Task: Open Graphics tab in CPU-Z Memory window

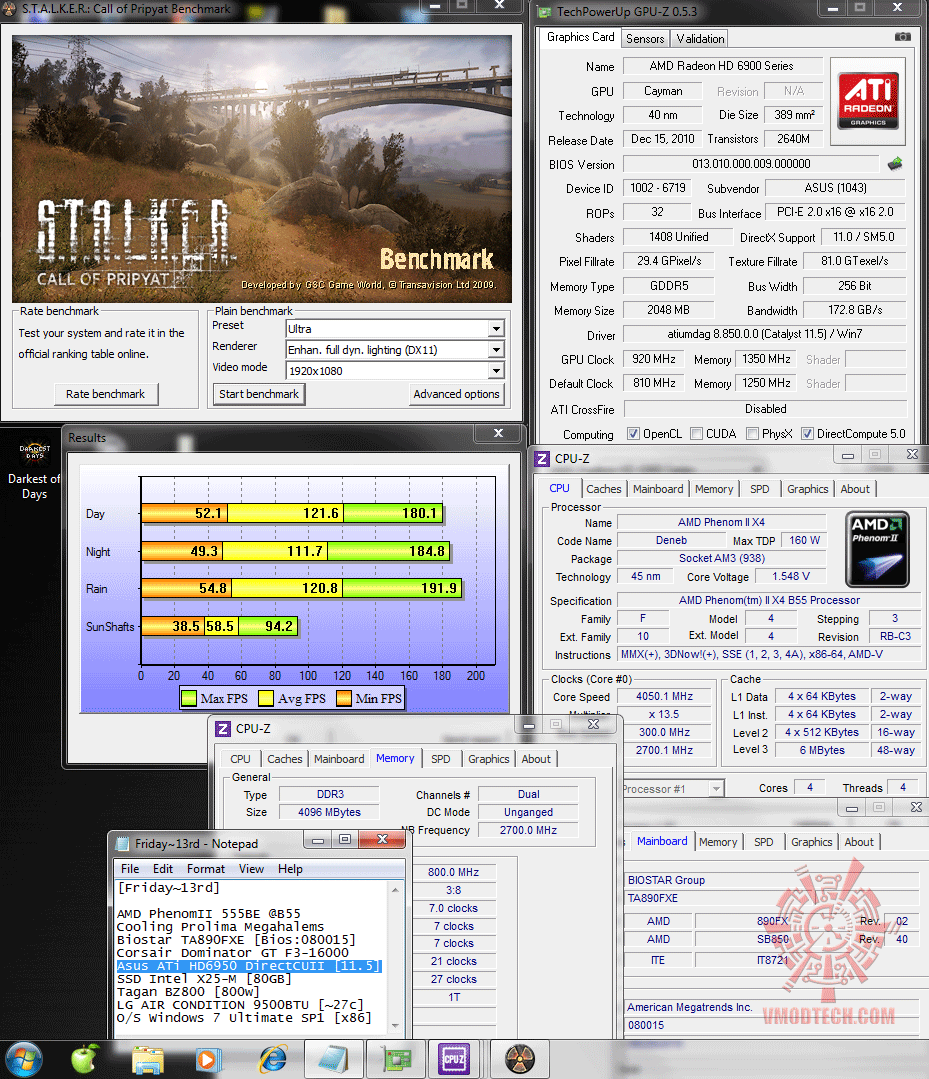Action: pos(489,758)
